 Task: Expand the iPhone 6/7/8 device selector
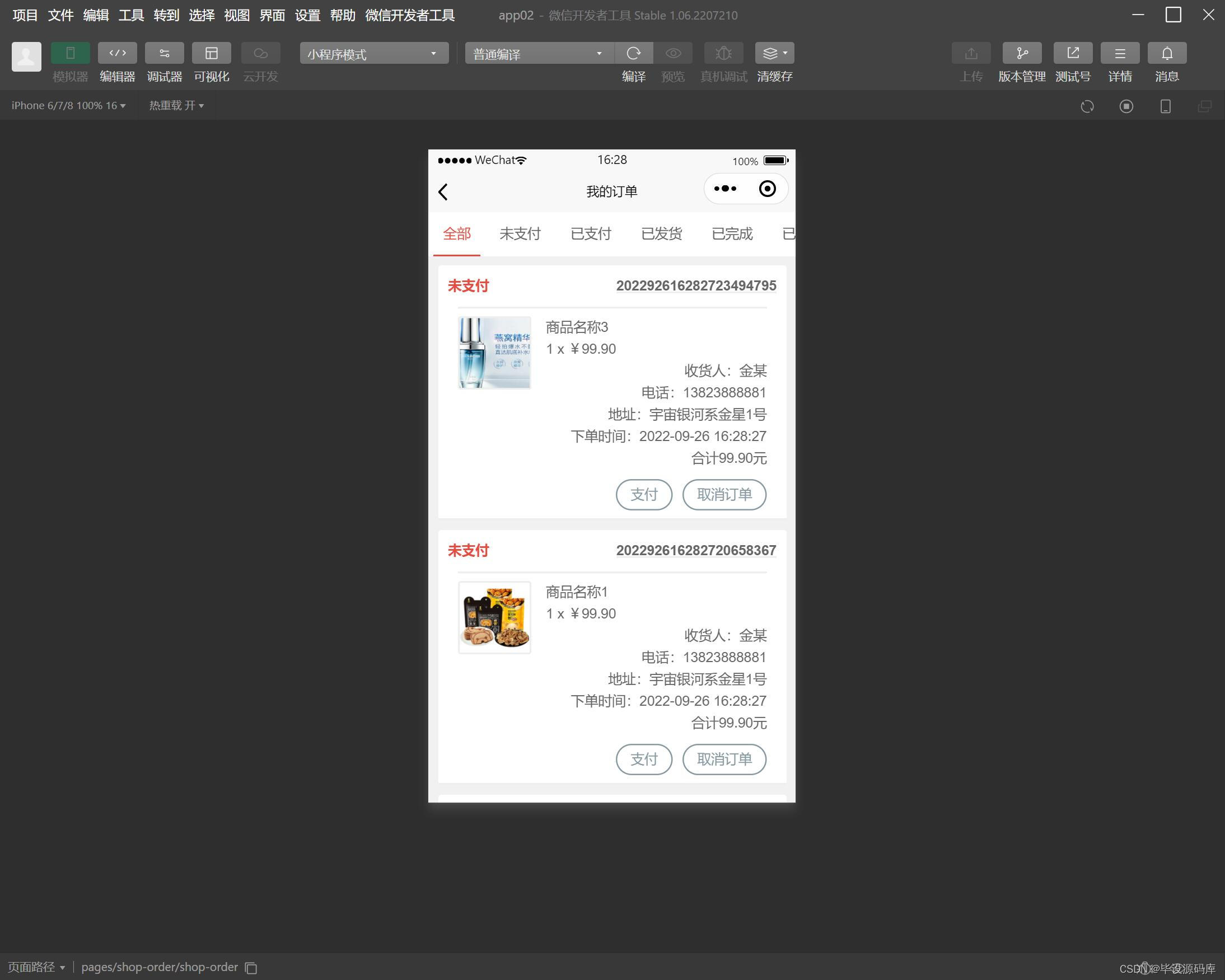[69, 106]
